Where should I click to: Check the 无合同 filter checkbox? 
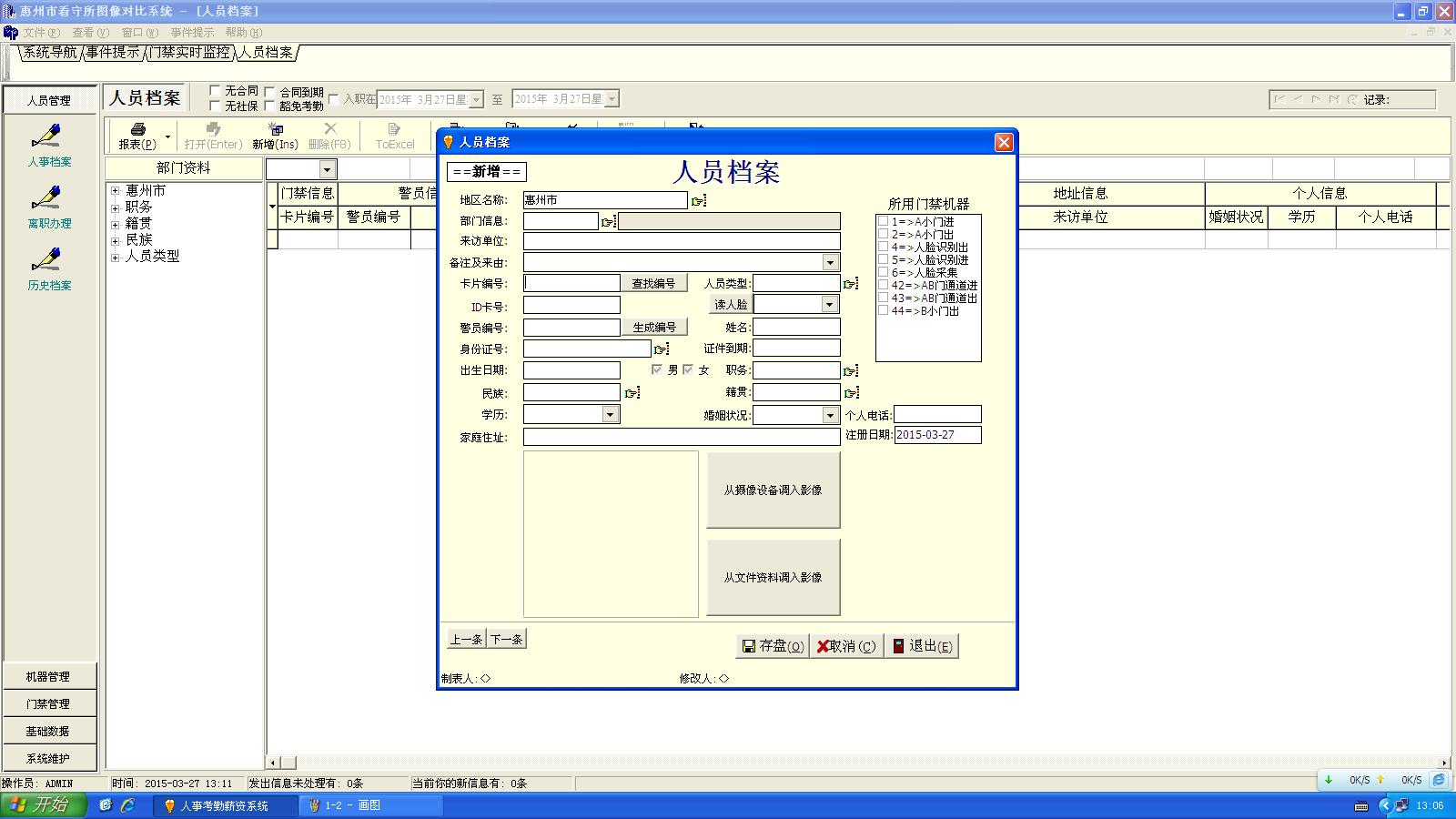(x=215, y=91)
